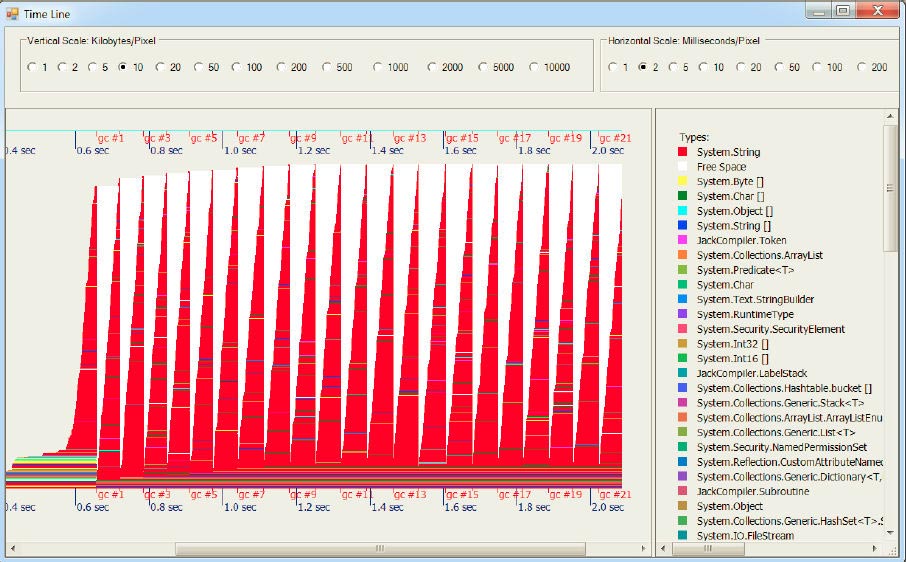Click the top gc #21 marker on timeline
906x562 pixels.
click(x=615, y=138)
